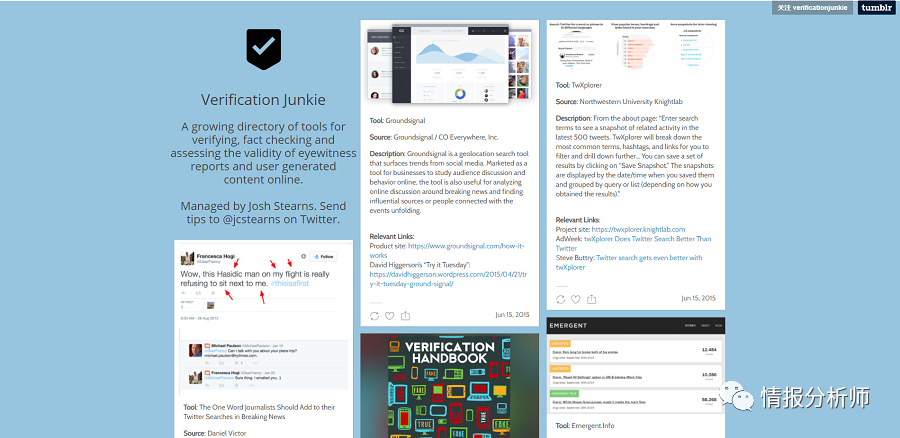Reblog the TwXplorer post

[x=561, y=299]
